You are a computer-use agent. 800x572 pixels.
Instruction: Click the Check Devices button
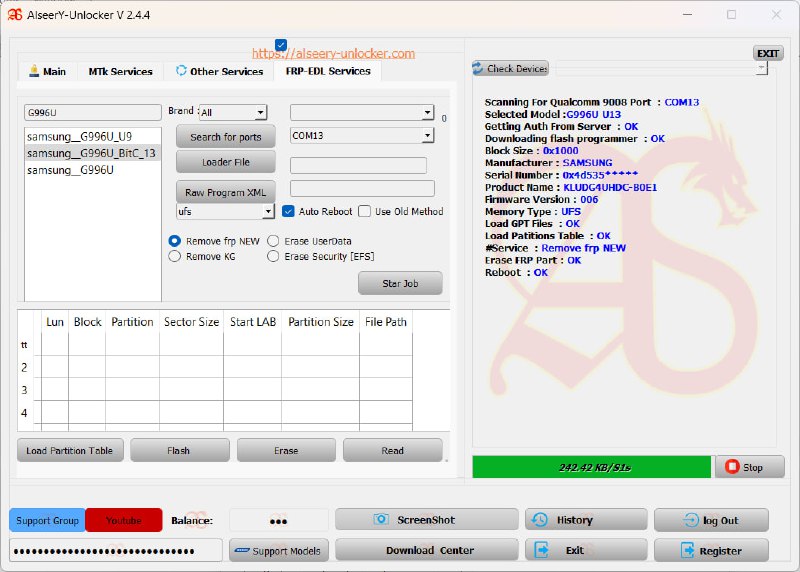click(x=511, y=68)
